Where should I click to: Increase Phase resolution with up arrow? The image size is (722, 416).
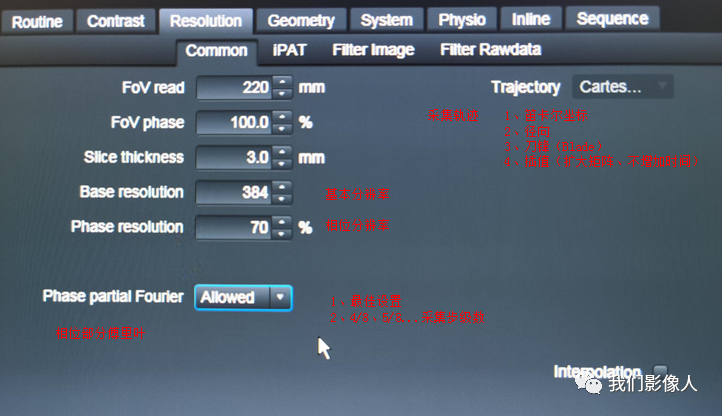(282, 222)
